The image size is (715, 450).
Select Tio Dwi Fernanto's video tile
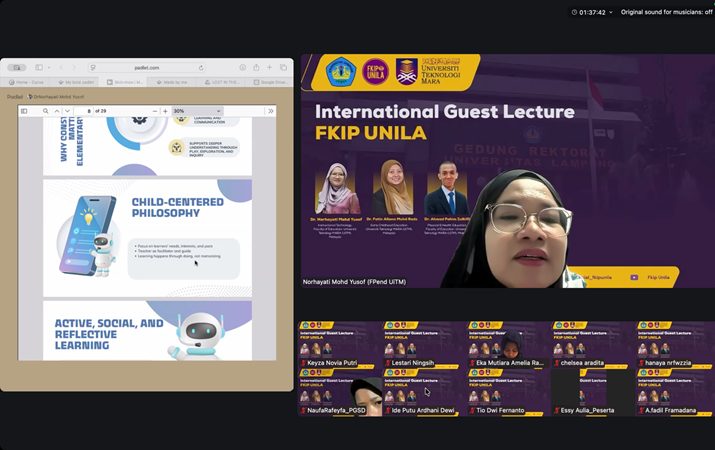506,393
